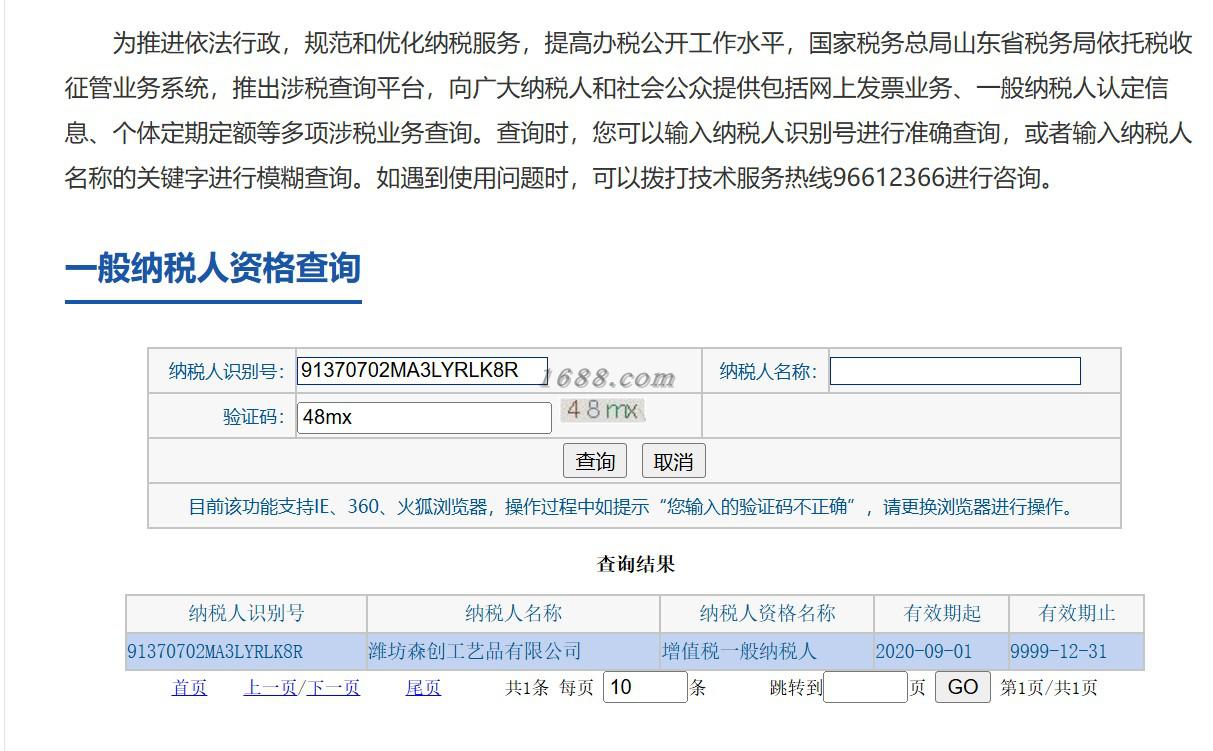The image size is (1213, 751).
Task: Select the 2020-09-01 date cell
Action: pyautogui.click(x=941, y=652)
